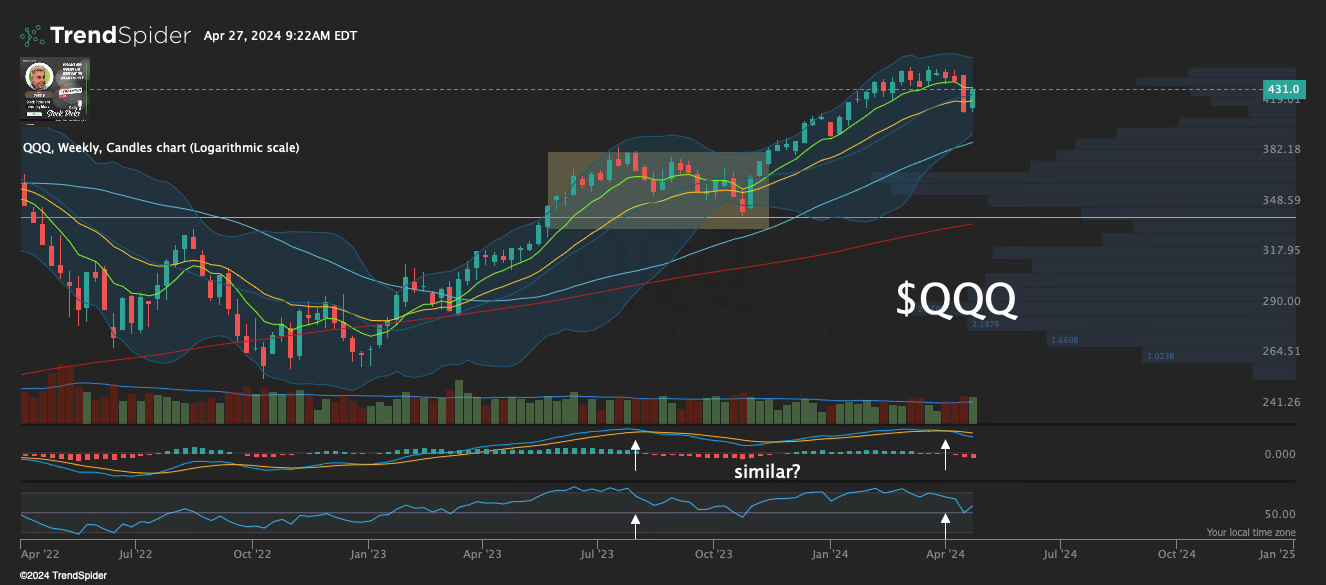The image size is (1326, 585).
Task: Click the Jan '23 time axis label
Action: (x=369, y=552)
